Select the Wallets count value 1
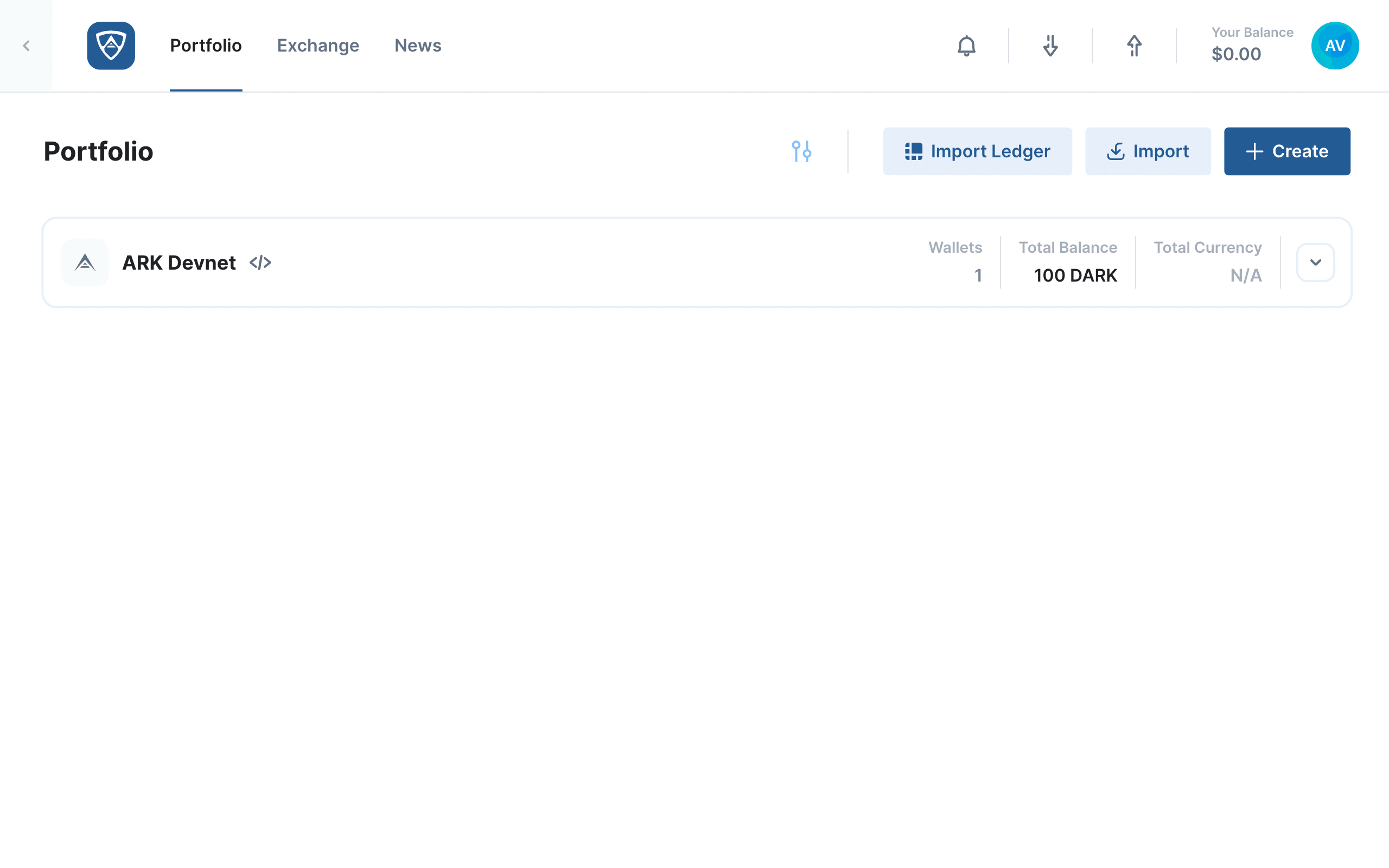Screen dimensions: 1389x868 pos(978,276)
